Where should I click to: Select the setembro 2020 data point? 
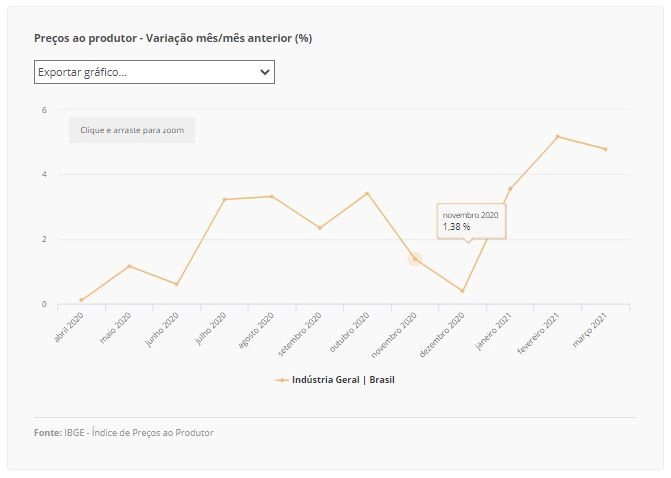(x=320, y=228)
